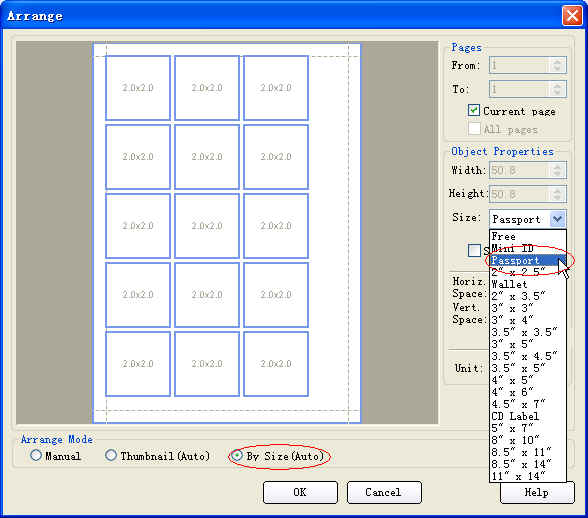Open Help for Arrange dialog
The image size is (588, 518).
pyautogui.click(x=537, y=492)
